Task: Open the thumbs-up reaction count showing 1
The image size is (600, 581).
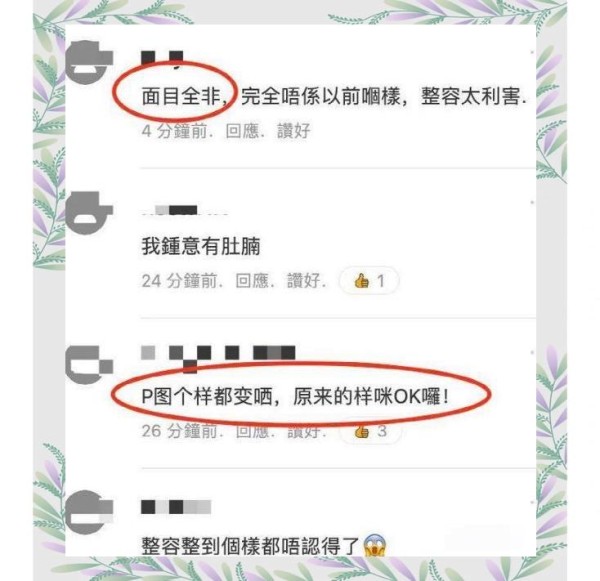Action: click(369, 281)
